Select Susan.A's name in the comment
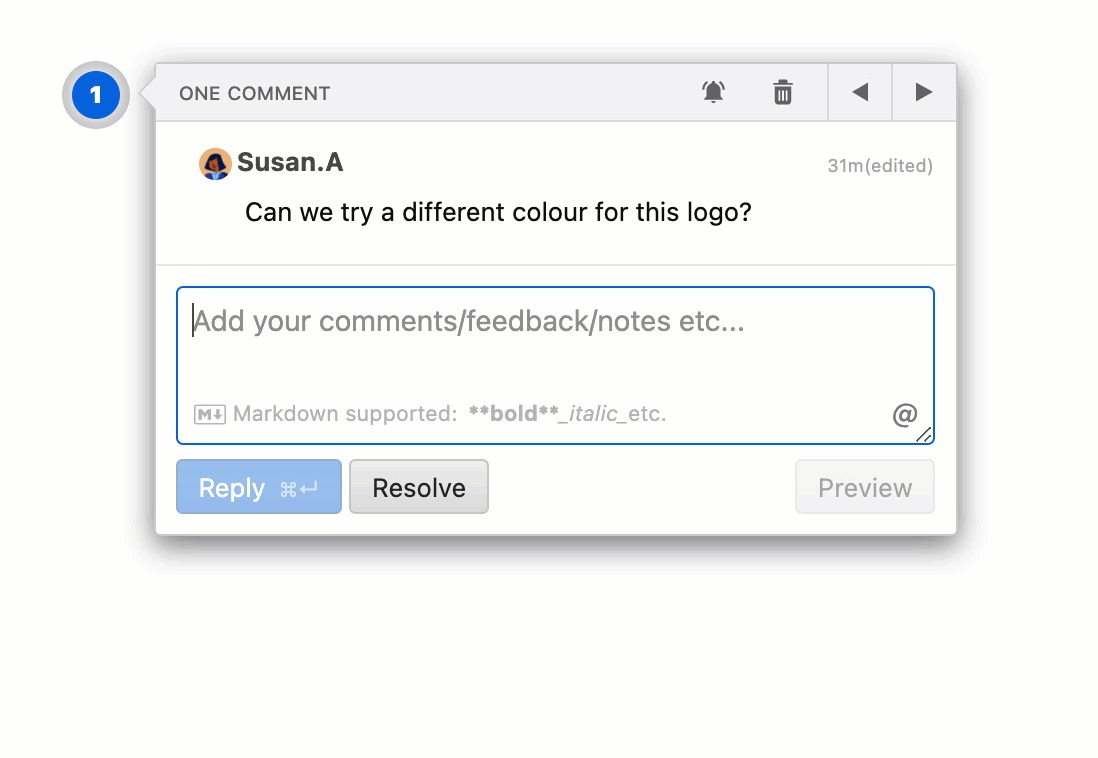The width and height of the screenshot is (1098, 758). (290, 162)
